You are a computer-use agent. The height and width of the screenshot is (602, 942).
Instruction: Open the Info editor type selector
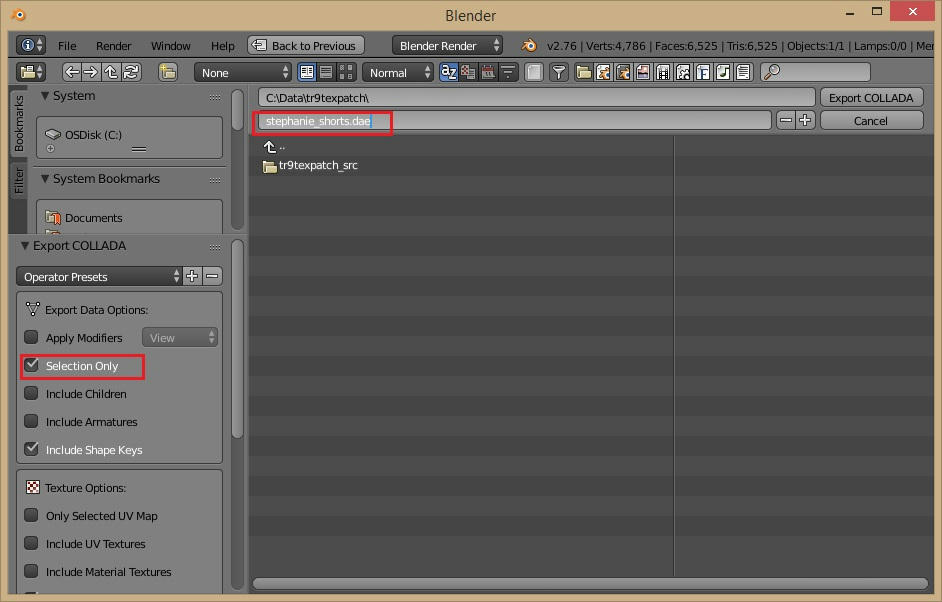31,45
